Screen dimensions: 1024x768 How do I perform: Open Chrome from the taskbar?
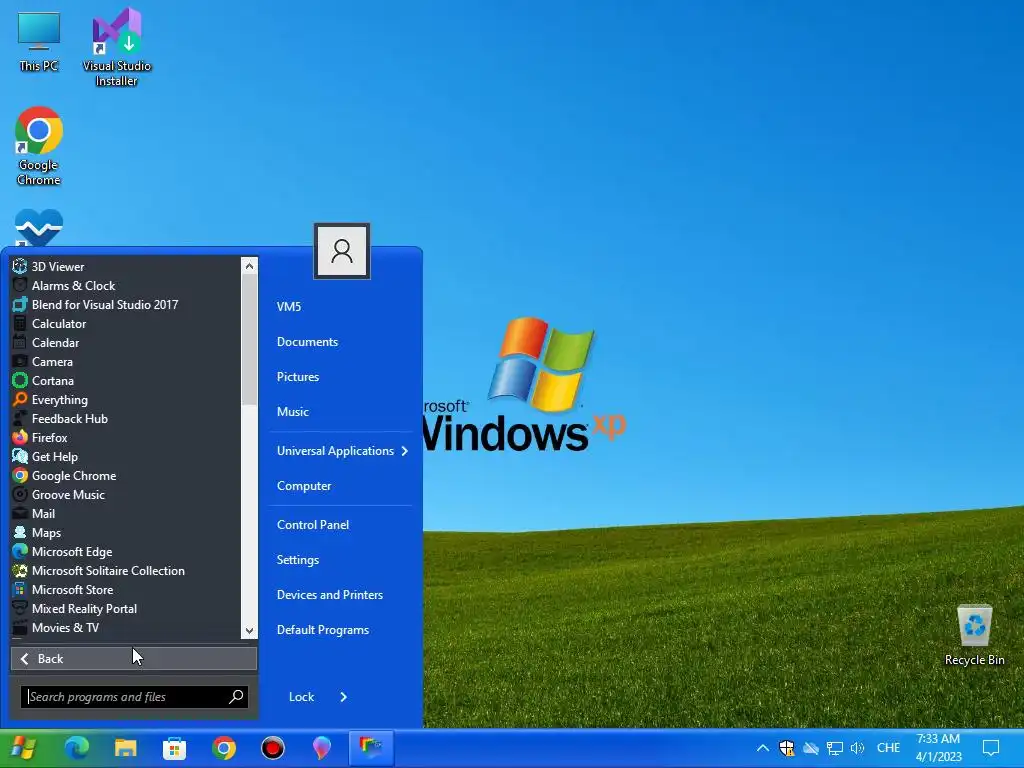(223, 748)
